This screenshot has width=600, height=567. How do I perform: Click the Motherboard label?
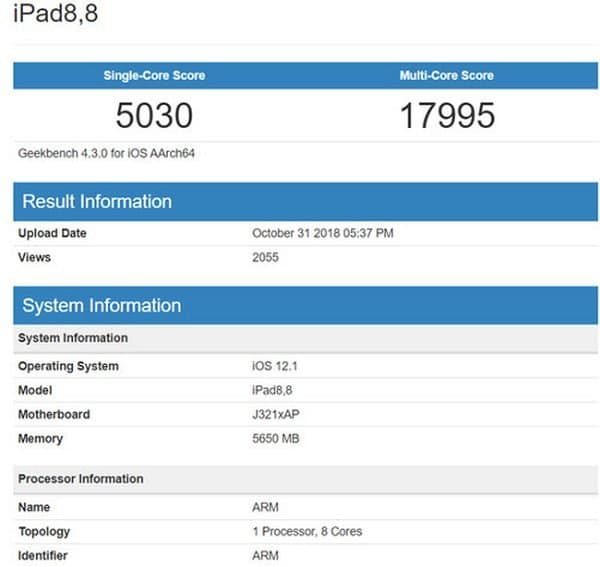(54, 414)
